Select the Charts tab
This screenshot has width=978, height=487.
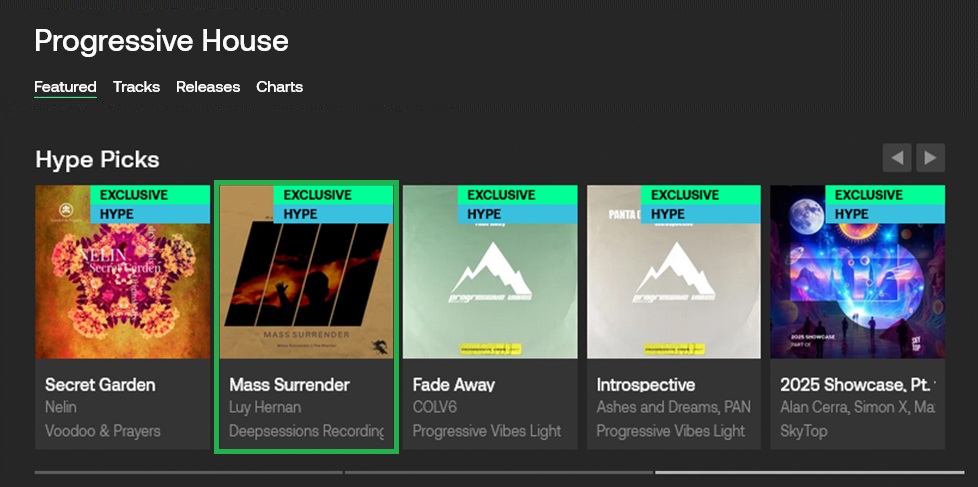pyautogui.click(x=279, y=87)
